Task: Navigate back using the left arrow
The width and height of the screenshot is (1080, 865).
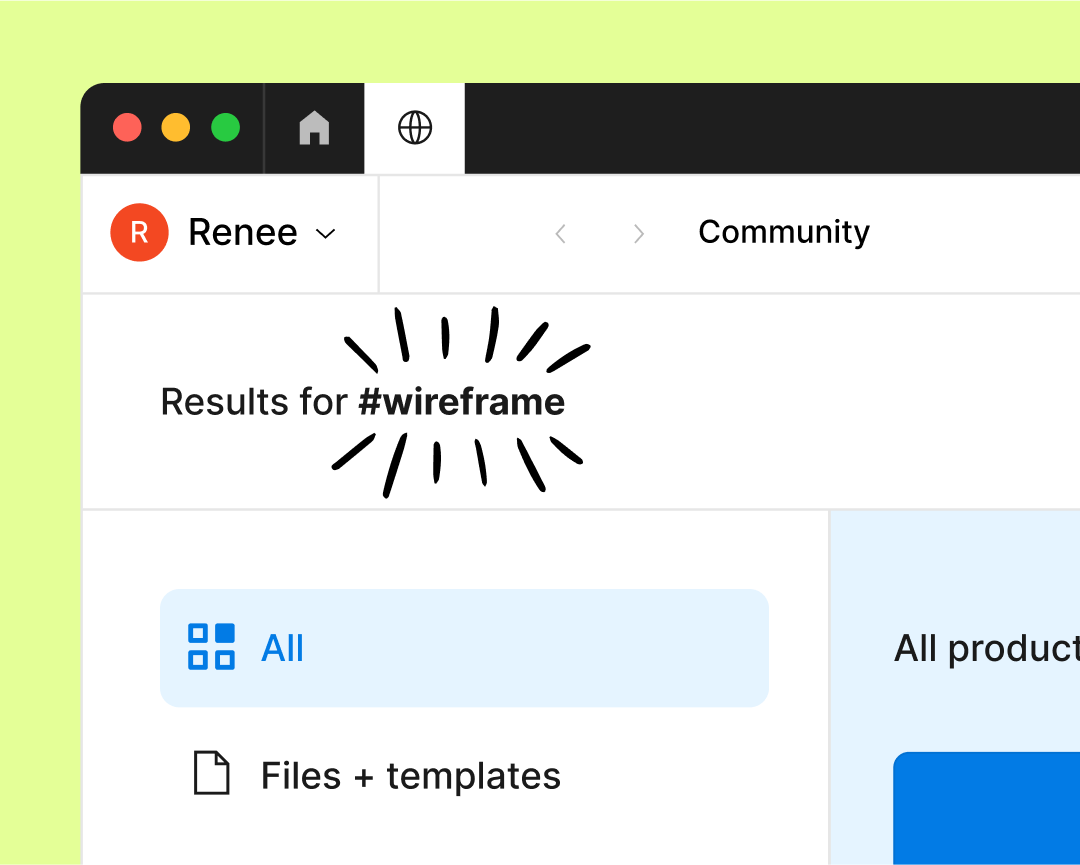Action: point(560,233)
